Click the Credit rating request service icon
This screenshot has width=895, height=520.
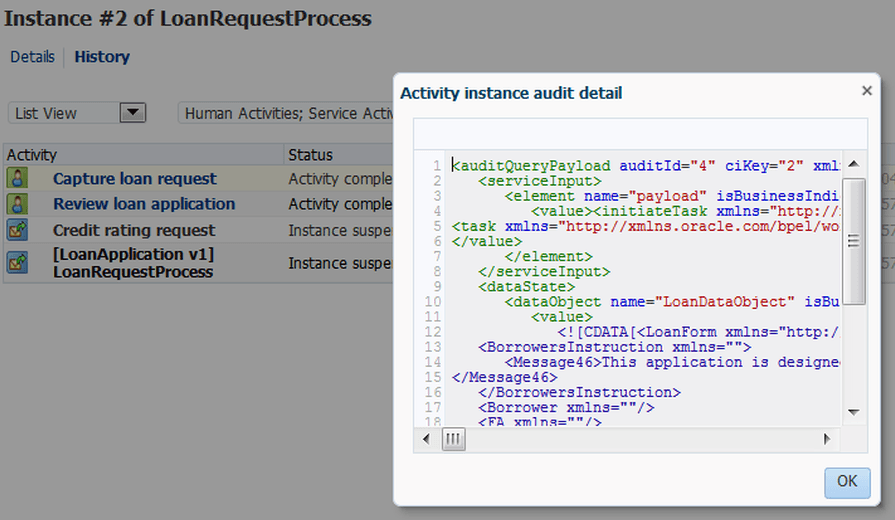click(17, 230)
